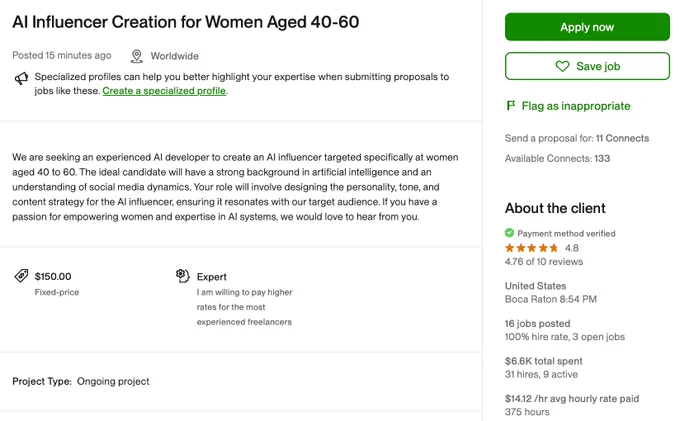Click the location pin icon next to Worldwide

(x=137, y=56)
